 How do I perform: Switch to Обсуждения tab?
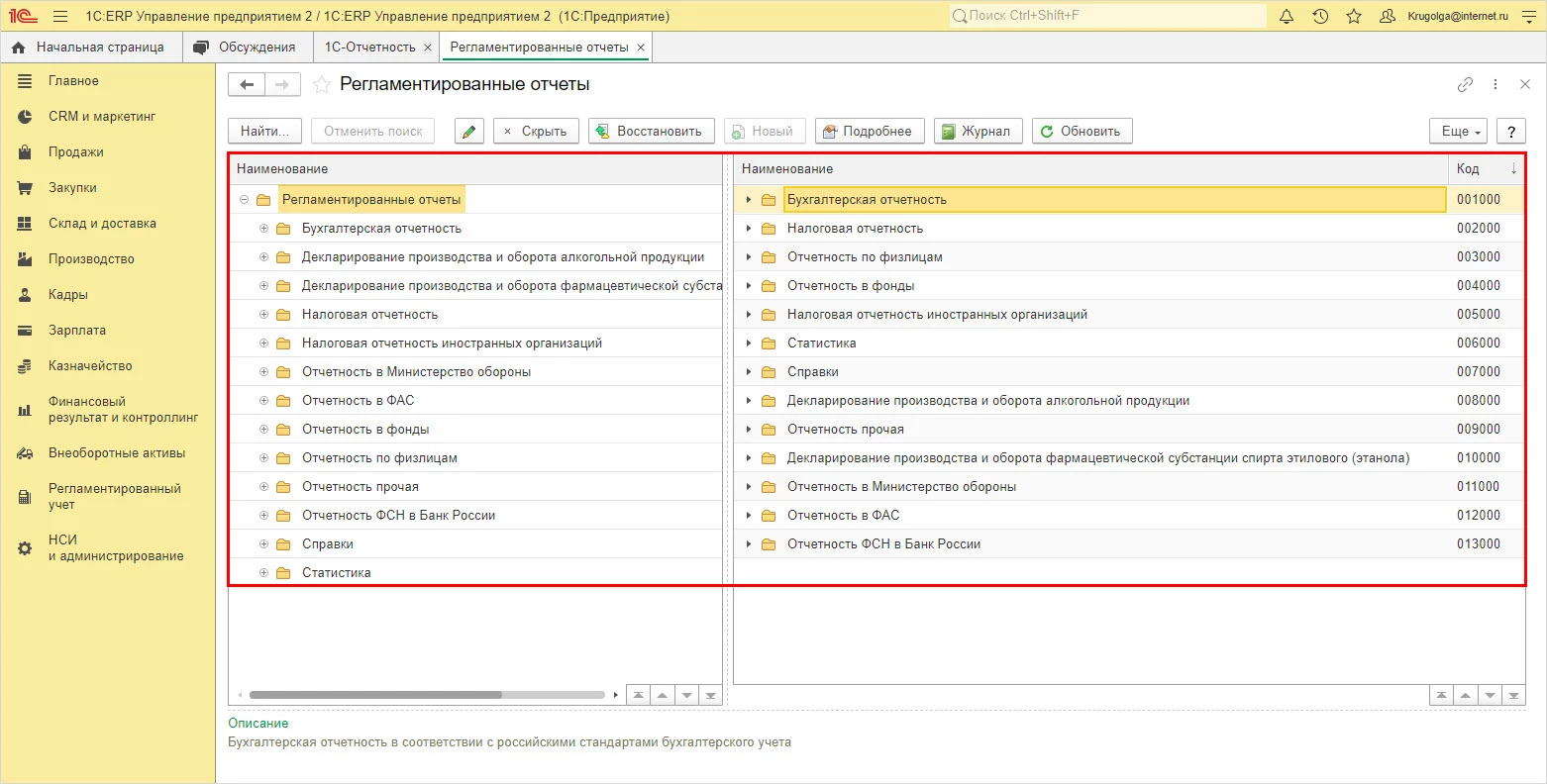pyautogui.click(x=246, y=47)
